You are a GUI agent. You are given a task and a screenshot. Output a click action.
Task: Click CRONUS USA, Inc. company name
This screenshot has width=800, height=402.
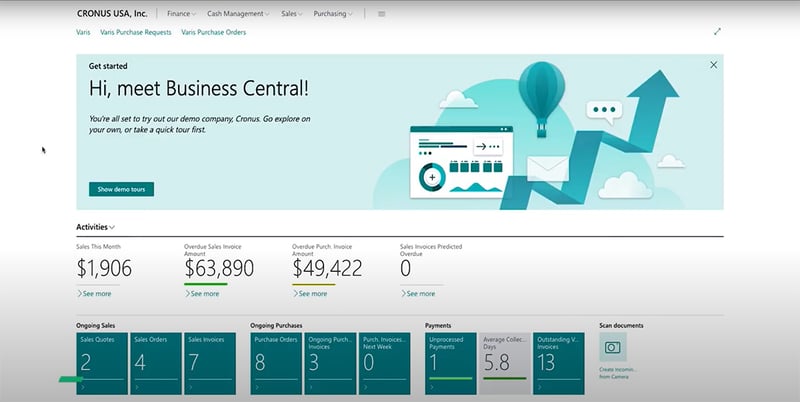tap(112, 14)
